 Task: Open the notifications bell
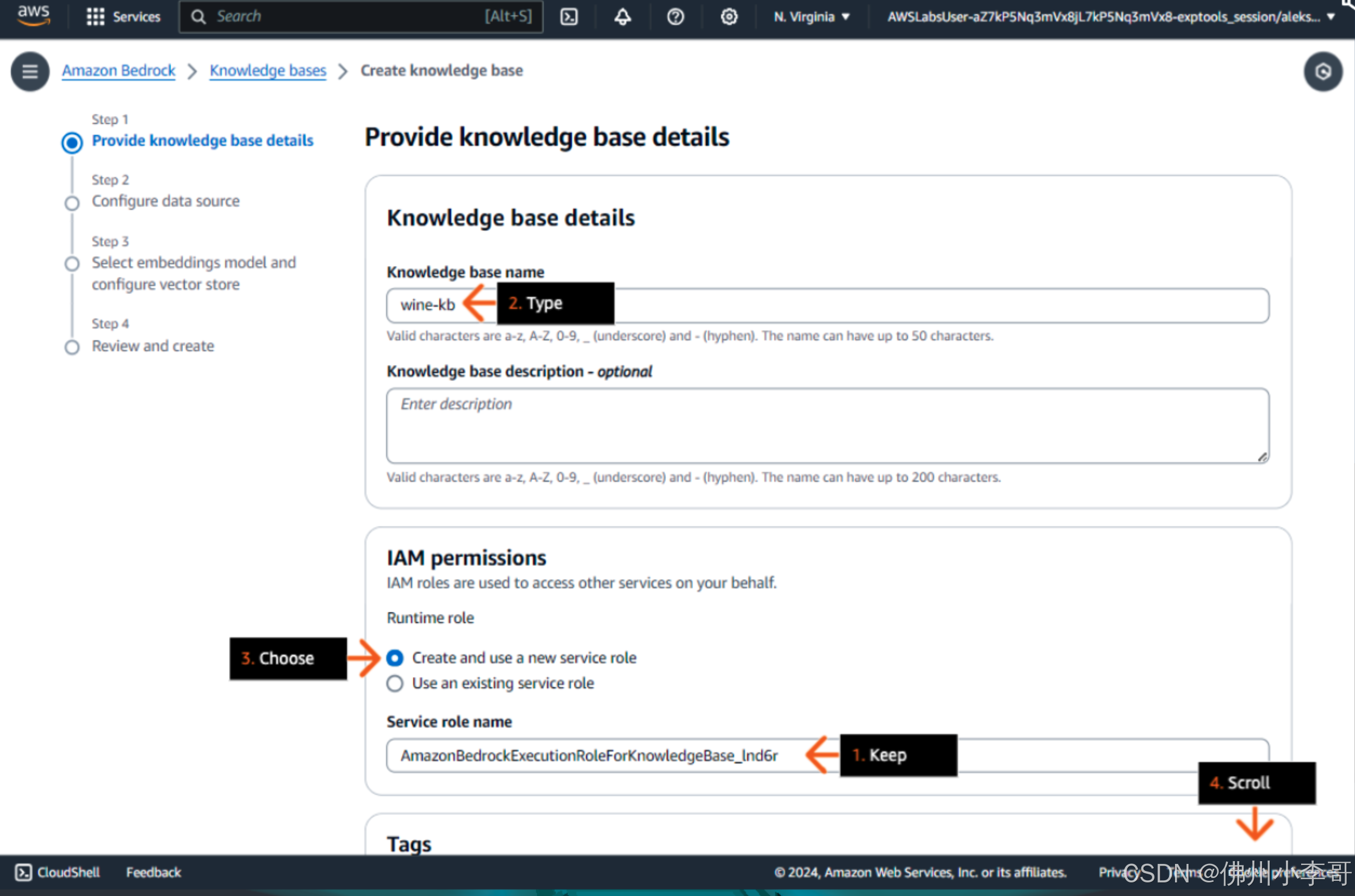click(x=623, y=16)
